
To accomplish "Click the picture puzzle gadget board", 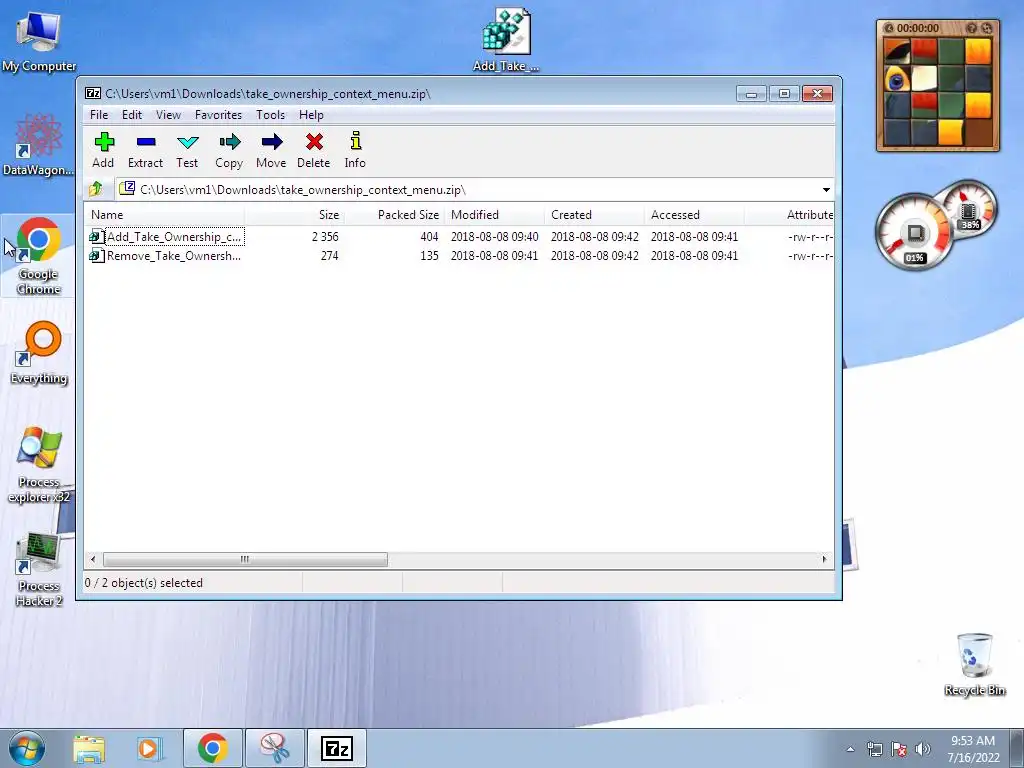I will tap(938, 91).
